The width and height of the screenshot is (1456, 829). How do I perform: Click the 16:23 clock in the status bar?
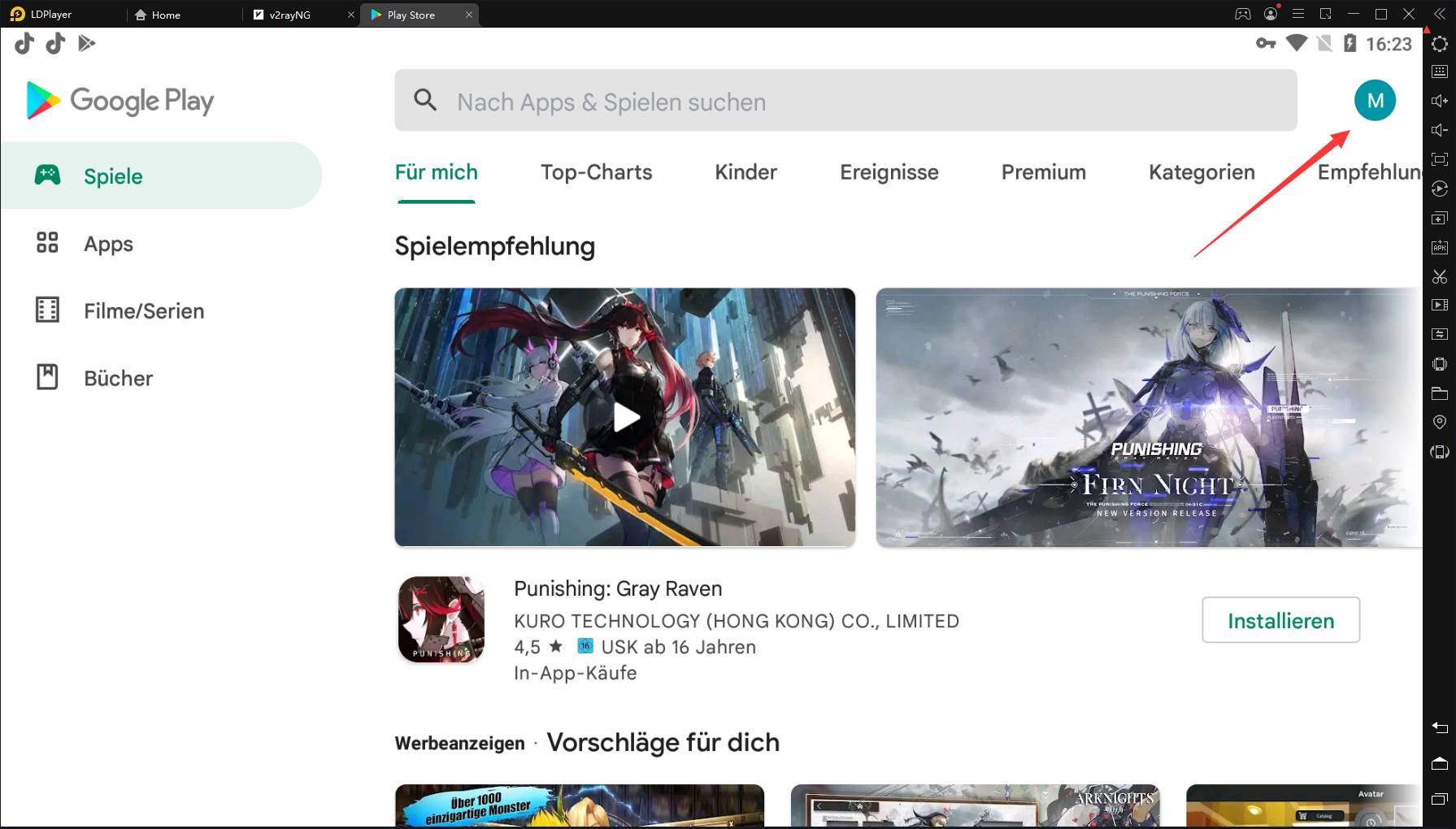[1389, 44]
